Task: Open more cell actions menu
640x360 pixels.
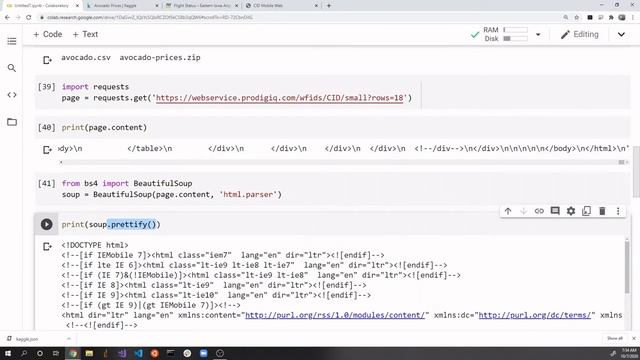Action: [618, 211]
